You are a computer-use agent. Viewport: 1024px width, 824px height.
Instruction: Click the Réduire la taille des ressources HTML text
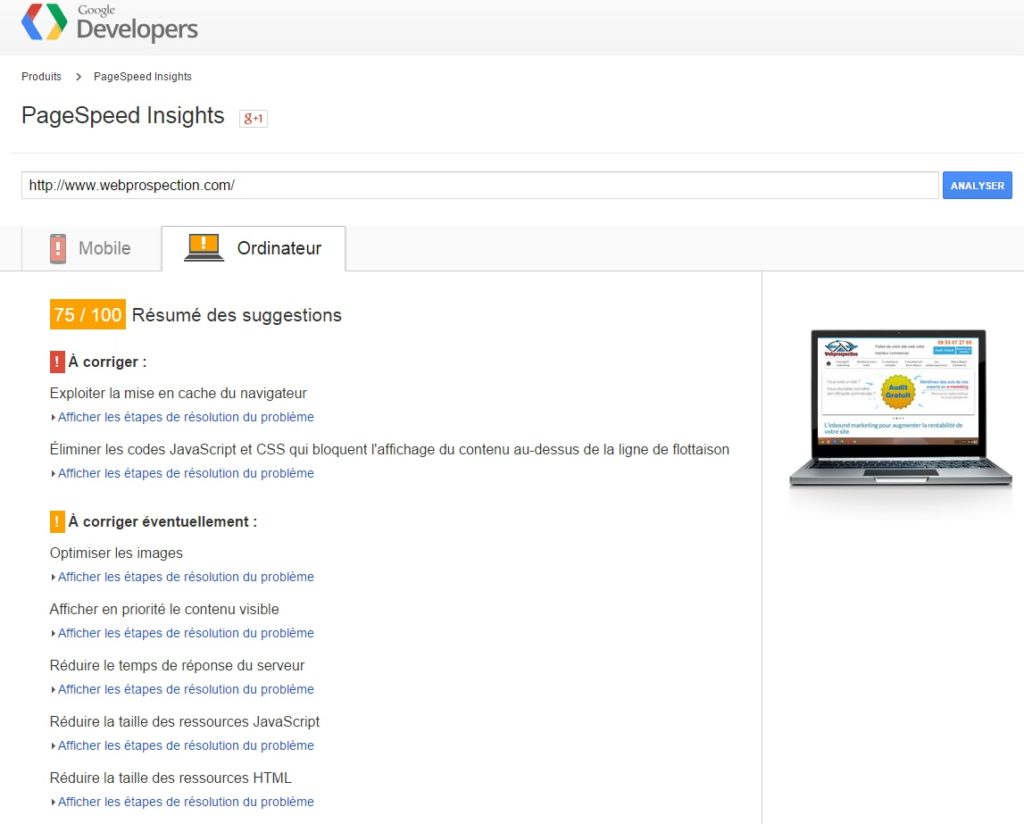coord(170,778)
